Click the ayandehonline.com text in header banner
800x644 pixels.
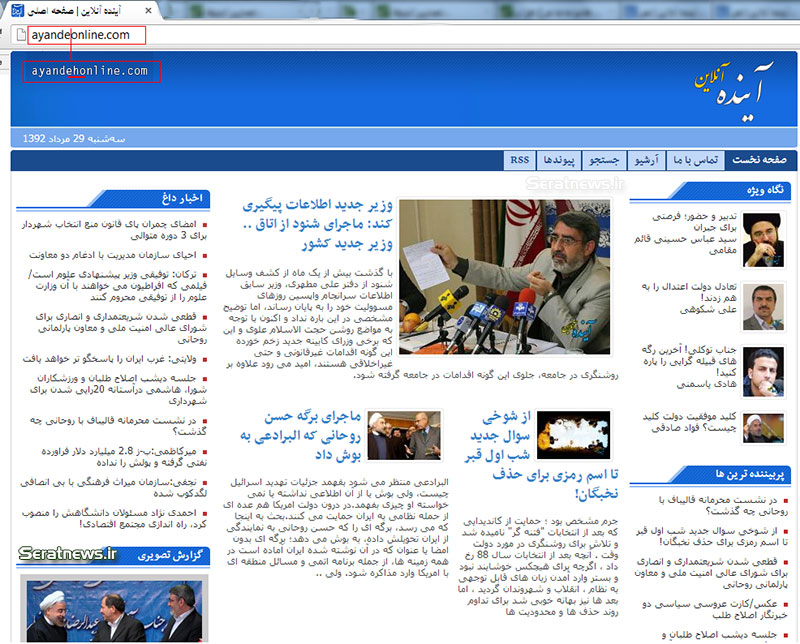(90, 71)
